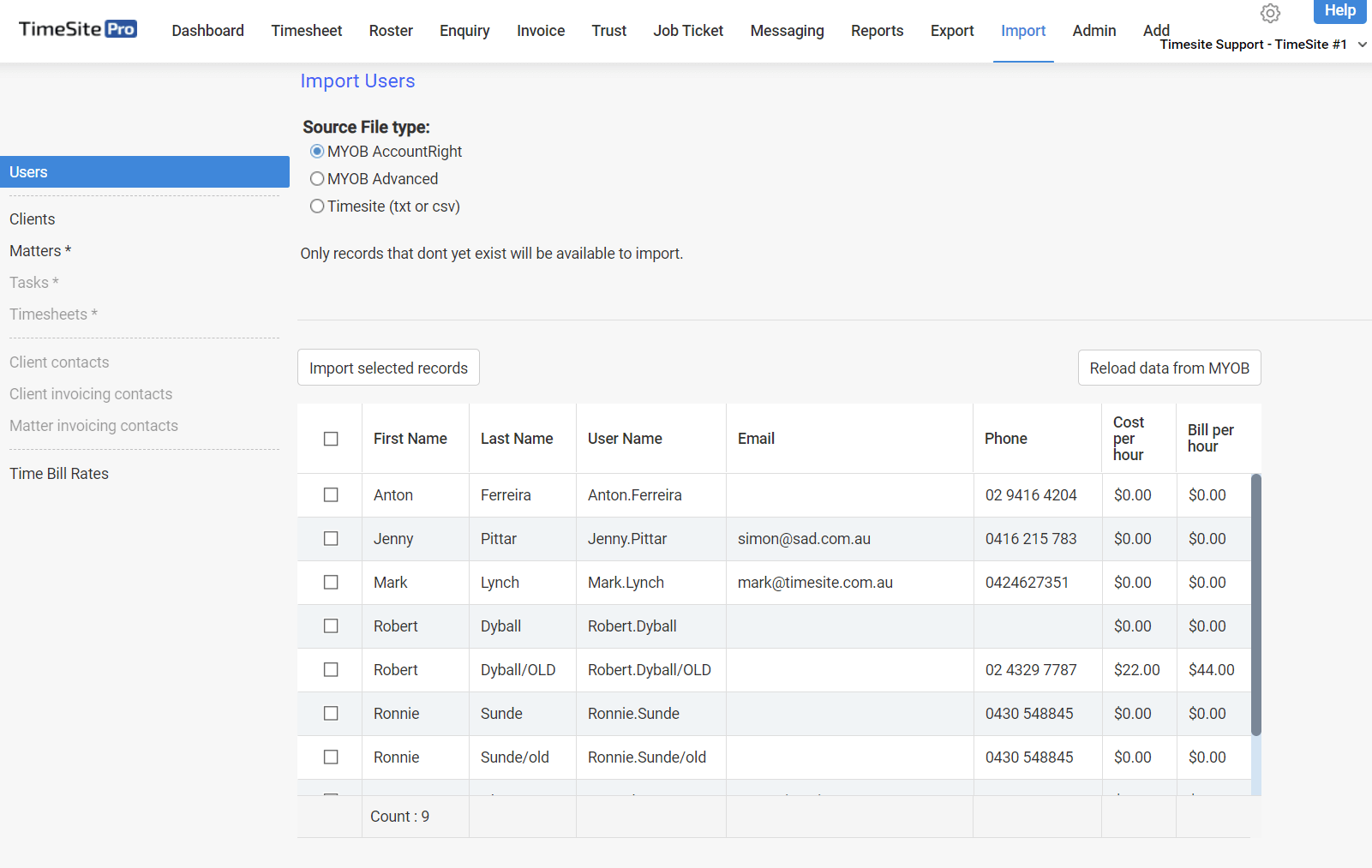Image resolution: width=1372 pixels, height=868 pixels.
Task: Click user name Ronnie.Sunde/old cell
Action: 650,757
